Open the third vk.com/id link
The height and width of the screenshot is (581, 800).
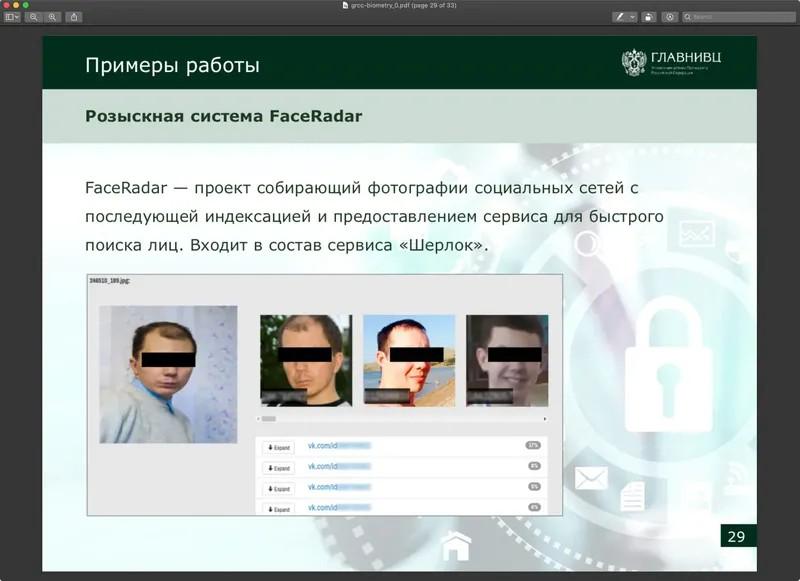(339, 487)
